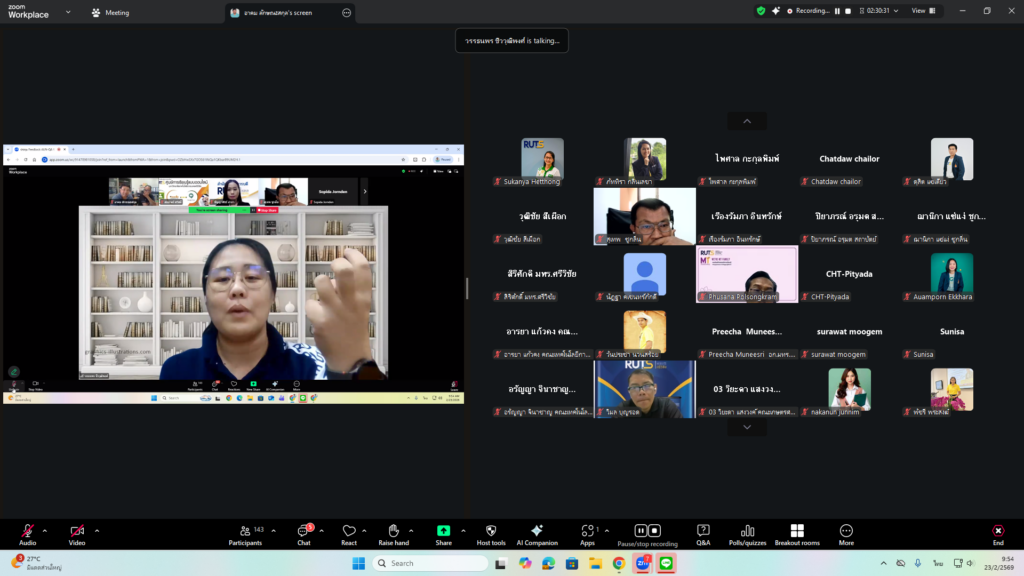Viewport: 1024px width, 576px height.
Task: Expand the React options arrow
Action: [x=363, y=529]
